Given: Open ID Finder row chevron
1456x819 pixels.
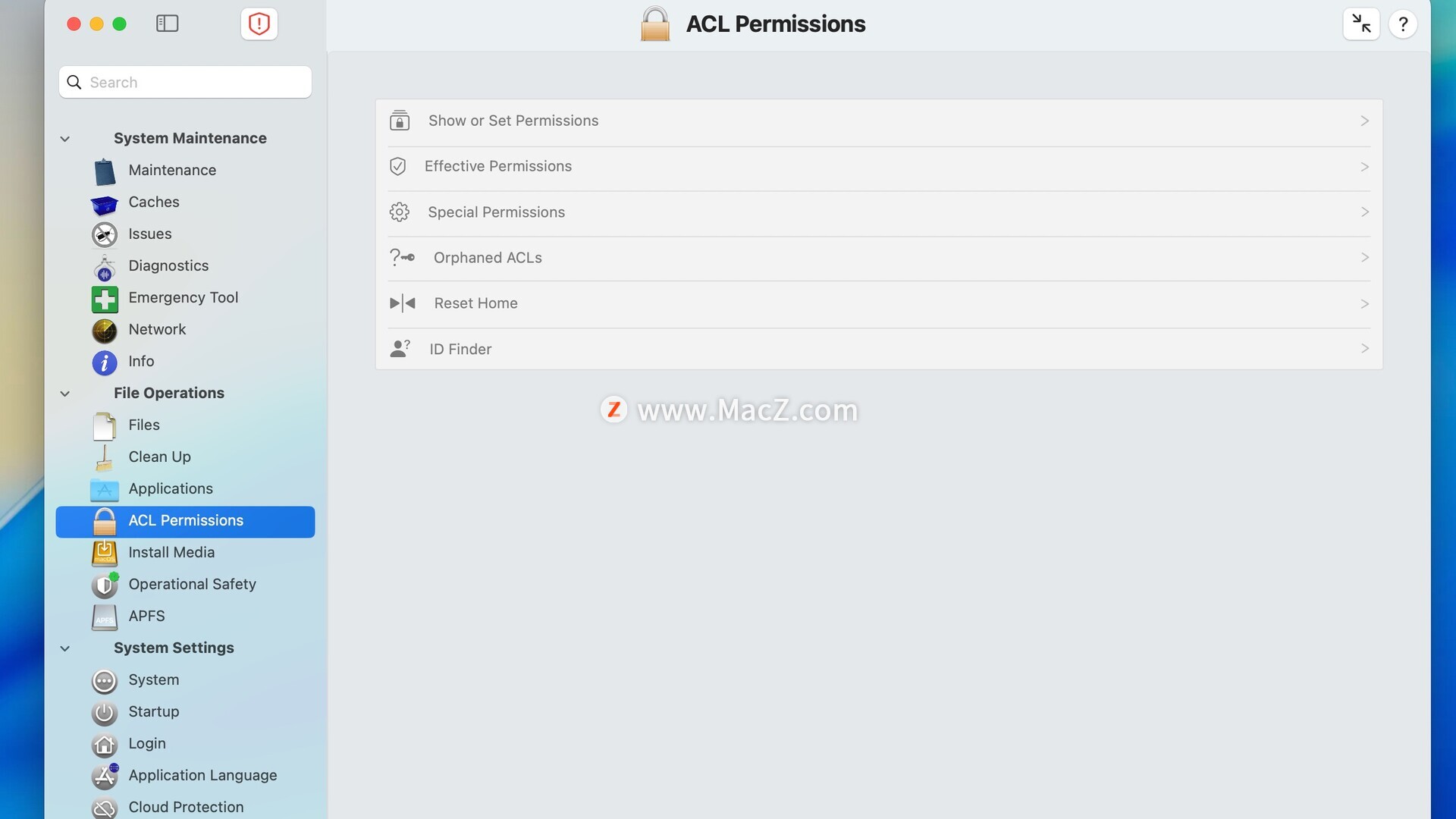Looking at the screenshot, I should pos(1364,349).
